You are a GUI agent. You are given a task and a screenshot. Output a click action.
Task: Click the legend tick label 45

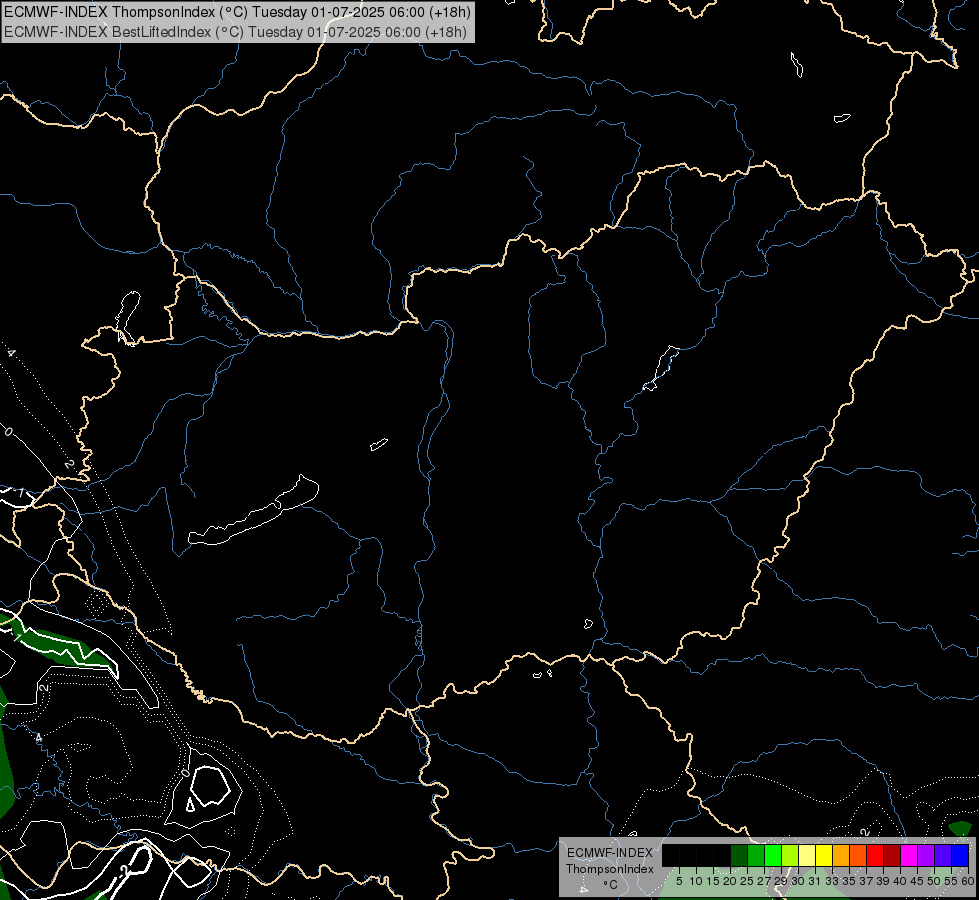(917, 881)
